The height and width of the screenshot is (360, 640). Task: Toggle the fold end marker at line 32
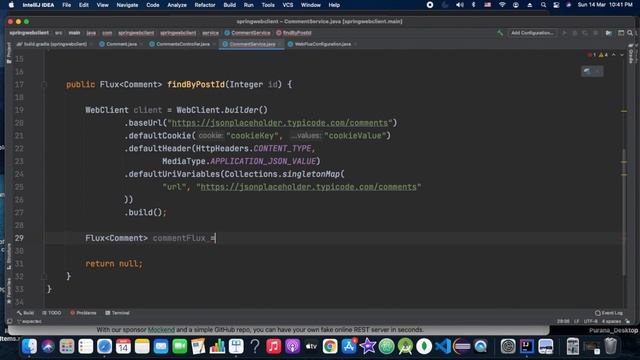(44, 276)
